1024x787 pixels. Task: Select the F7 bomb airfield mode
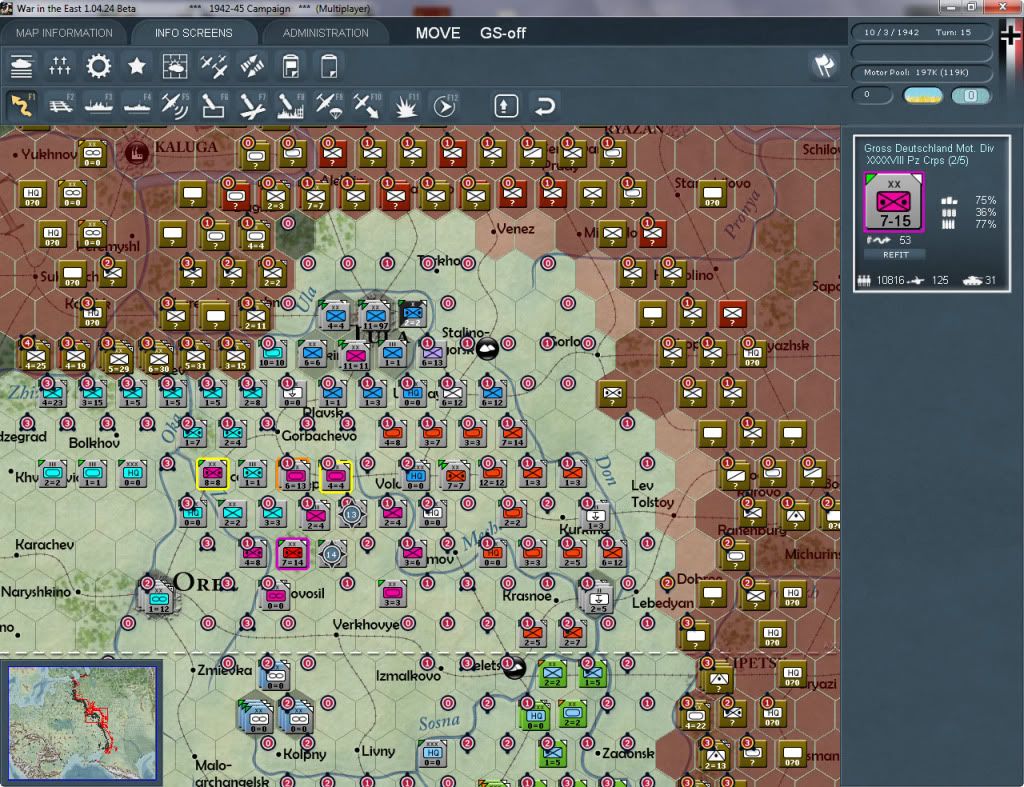(252, 105)
